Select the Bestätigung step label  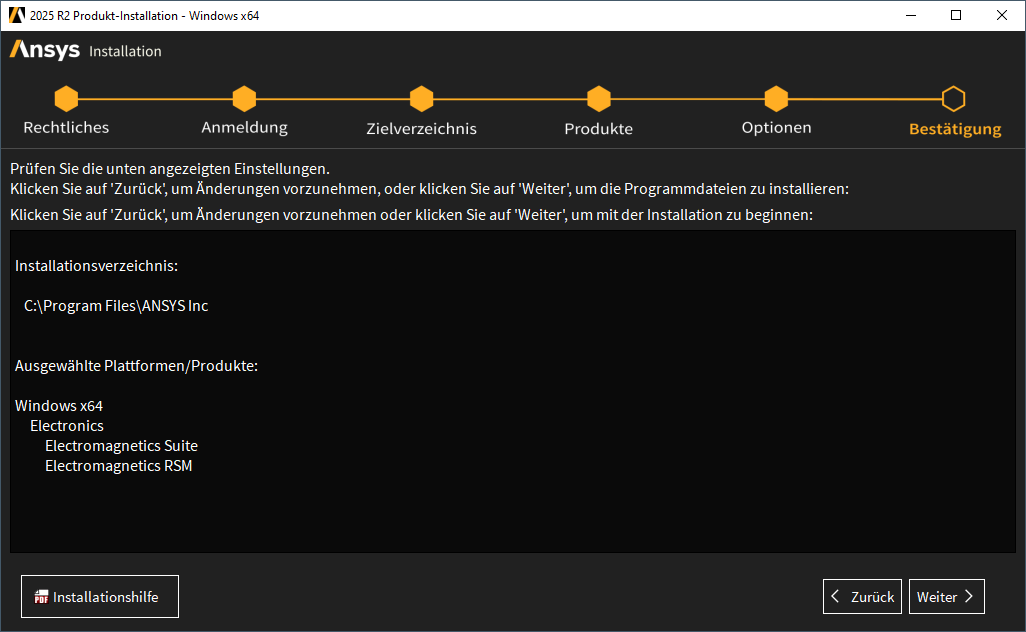955,129
